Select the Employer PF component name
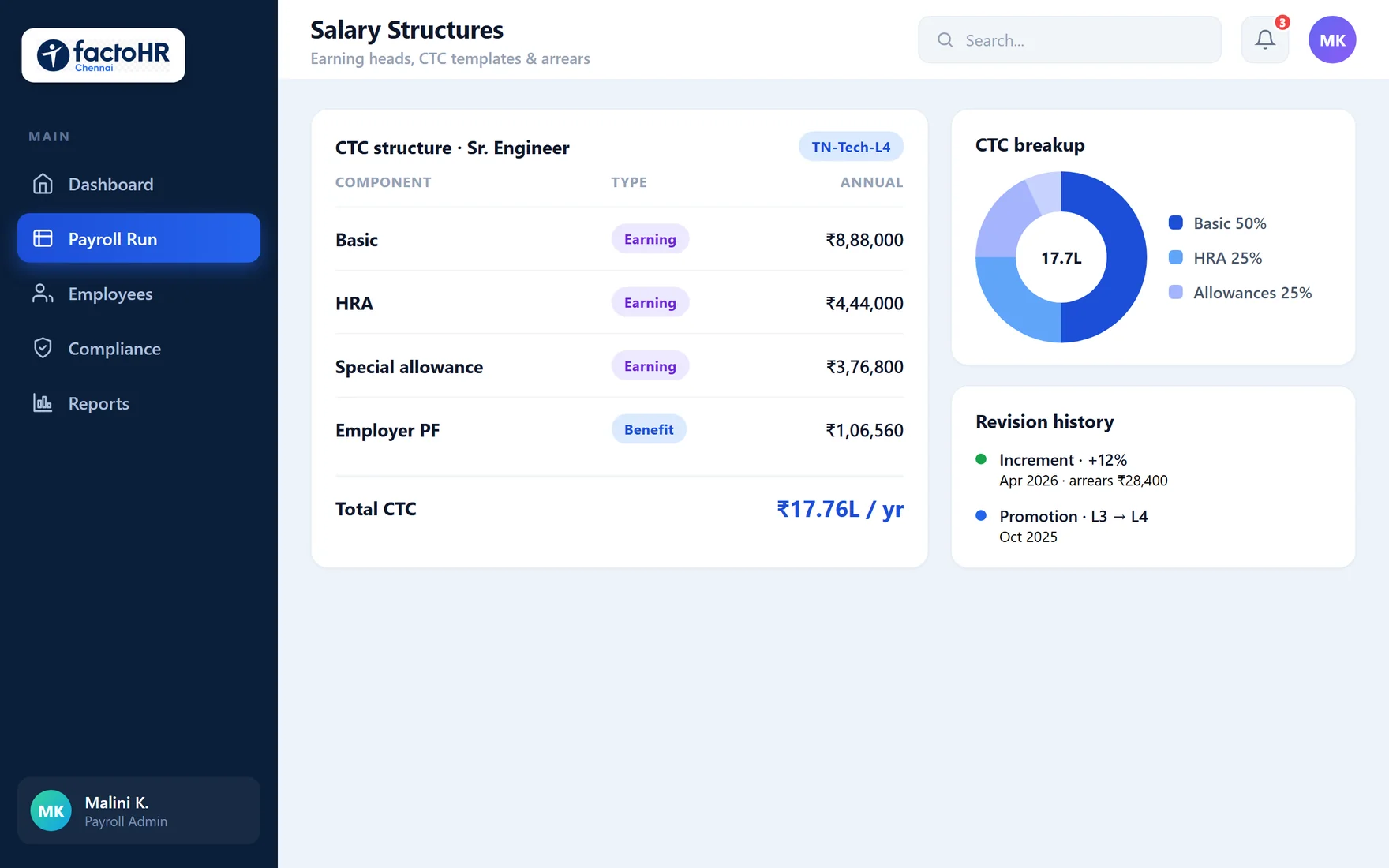1389x868 pixels. 387,430
